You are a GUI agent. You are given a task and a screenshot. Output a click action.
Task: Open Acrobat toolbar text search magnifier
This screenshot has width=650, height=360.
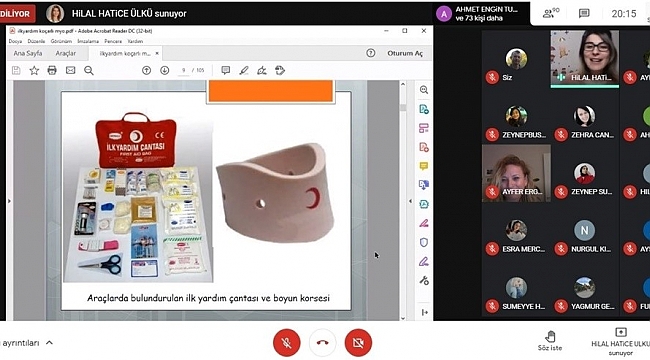89,71
